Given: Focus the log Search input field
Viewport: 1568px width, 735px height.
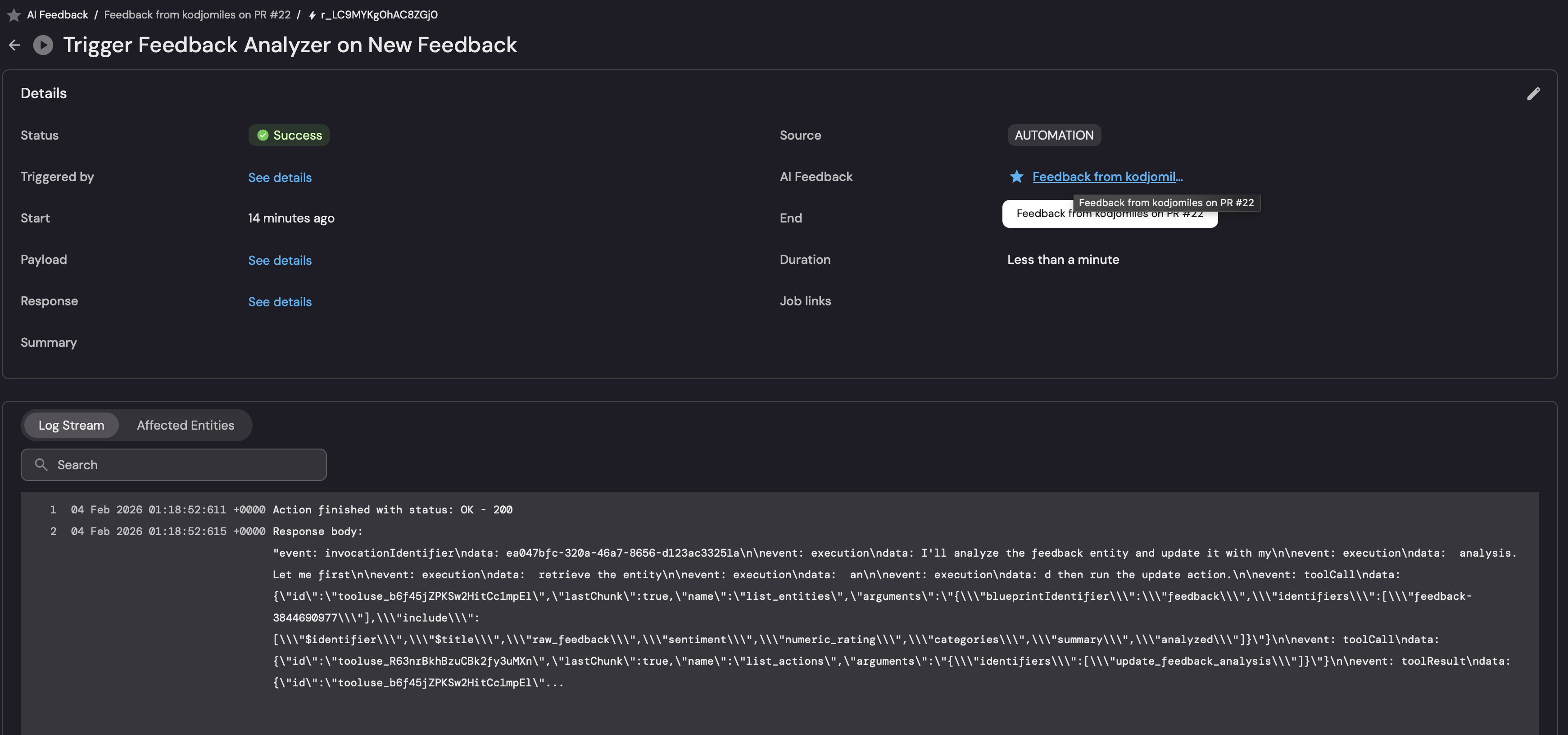Looking at the screenshot, I should click(x=183, y=465).
